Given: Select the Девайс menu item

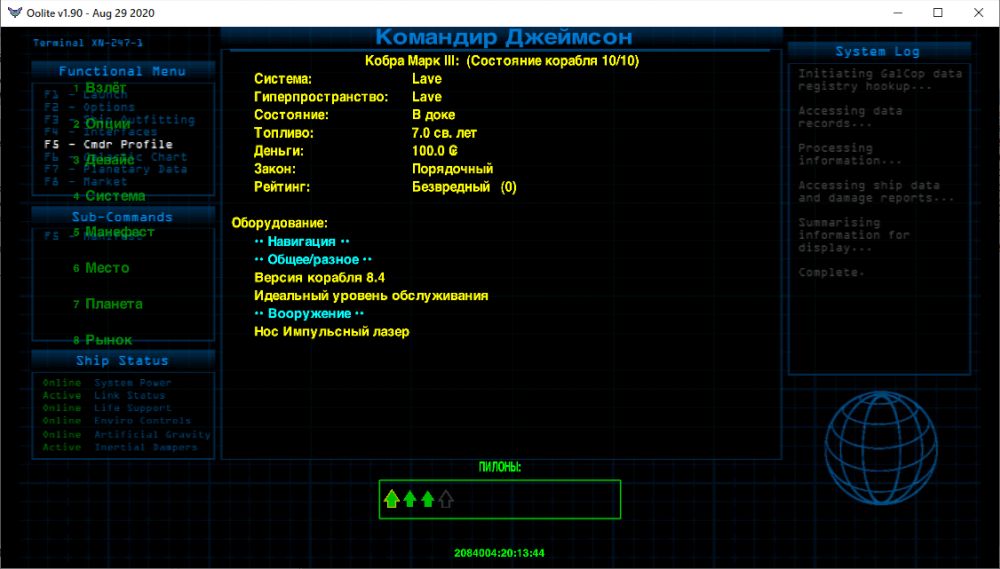Looking at the screenshot, I should (109, 160).
